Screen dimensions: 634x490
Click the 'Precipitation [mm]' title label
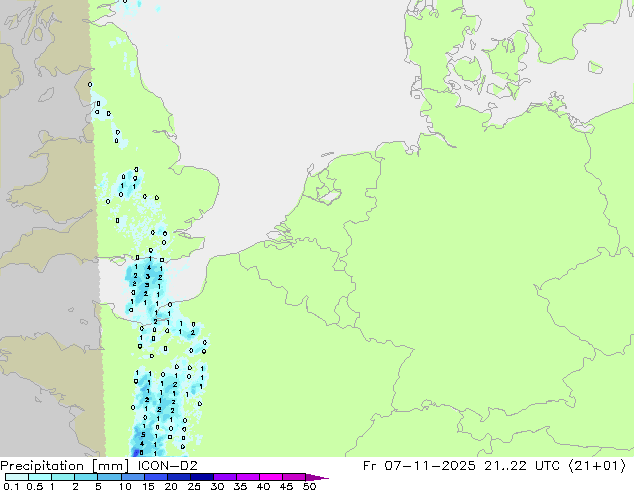point(65,466)
